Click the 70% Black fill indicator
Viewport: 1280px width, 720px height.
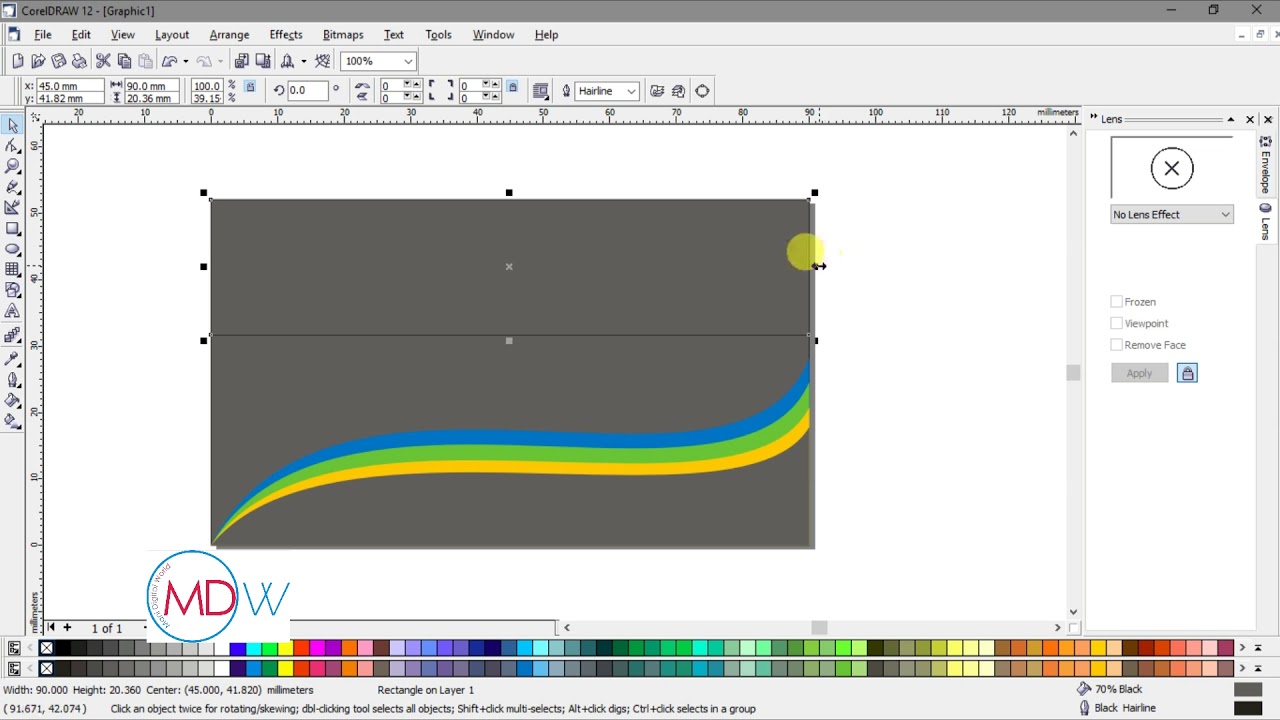[1248, 689]
